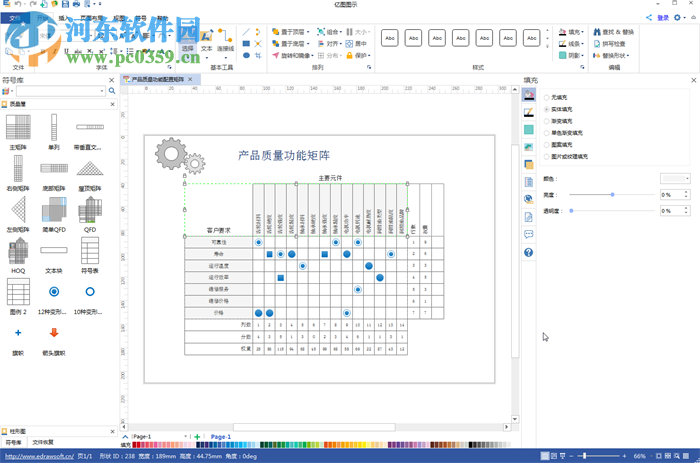Select the HOQ symbol in library
The image size is (700, 463).
click(18, 255)
